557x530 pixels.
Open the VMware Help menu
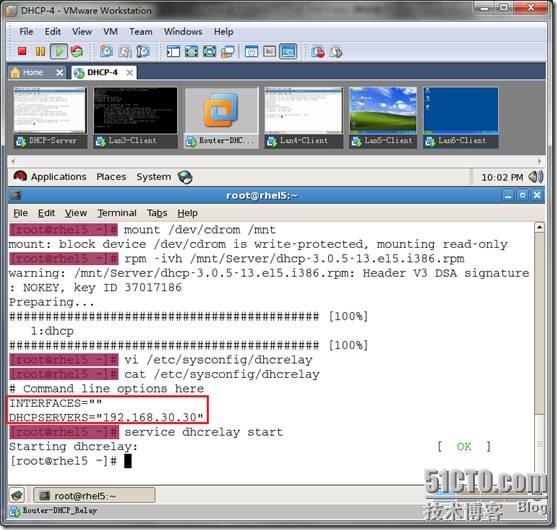[x=223, y=32]
